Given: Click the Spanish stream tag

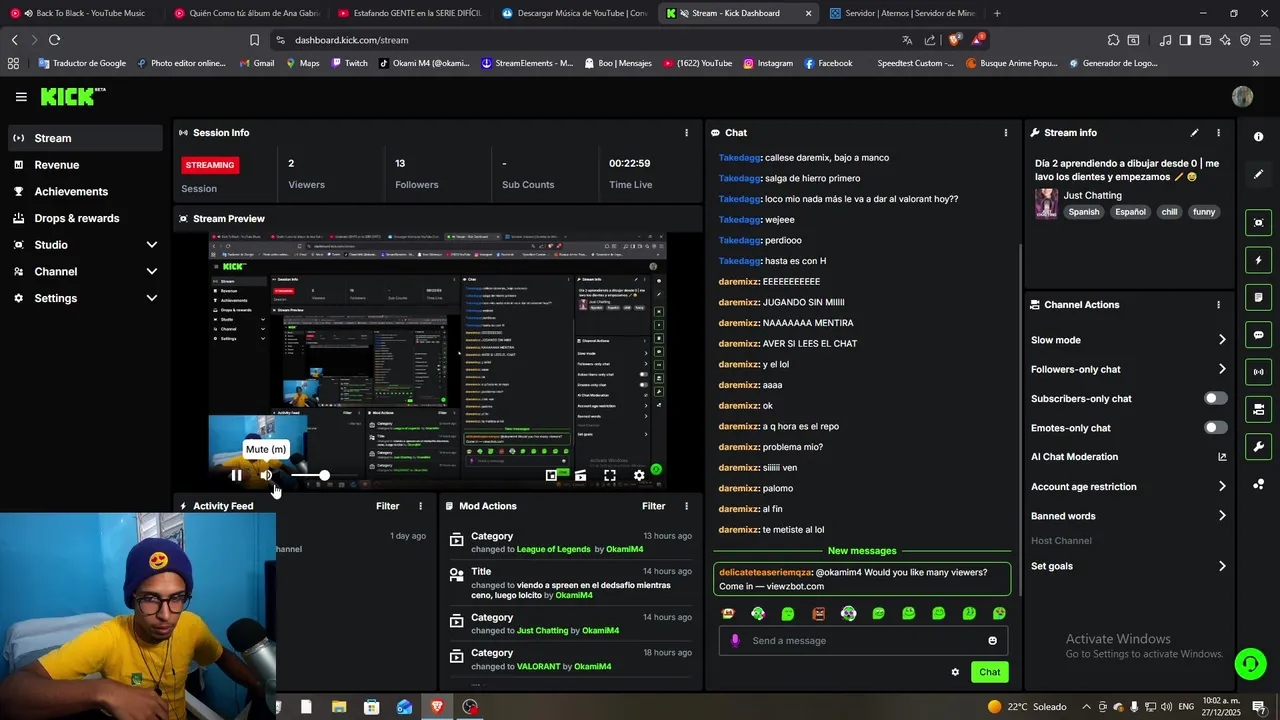Looking at the screenshot, I should [x=1083, y=212].
